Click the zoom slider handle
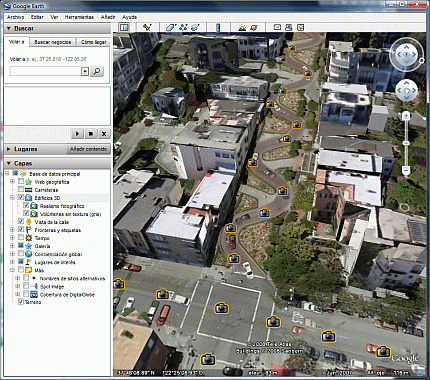Image resolution: width=430 pixels, height=380 pixels. (x=406, y=143)
